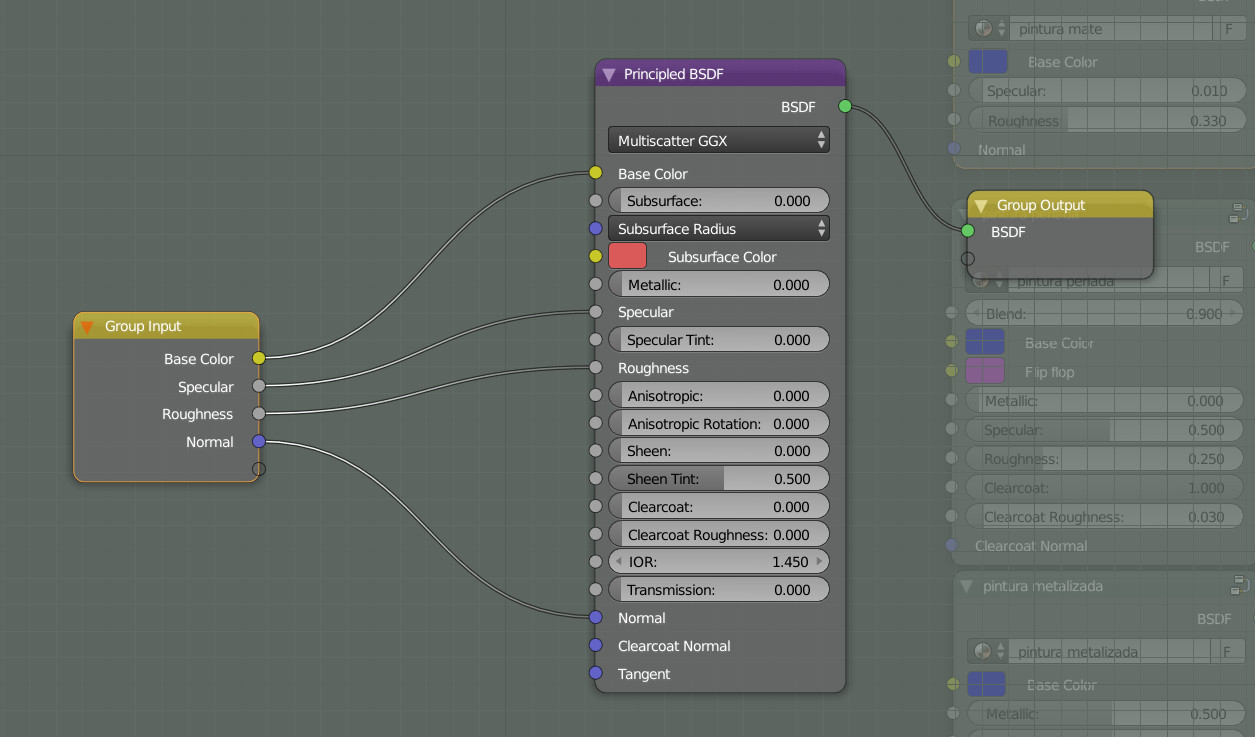Click the Flip flop purple color swatch
Screen dimensions: 1255x737
tap(985, 371)
